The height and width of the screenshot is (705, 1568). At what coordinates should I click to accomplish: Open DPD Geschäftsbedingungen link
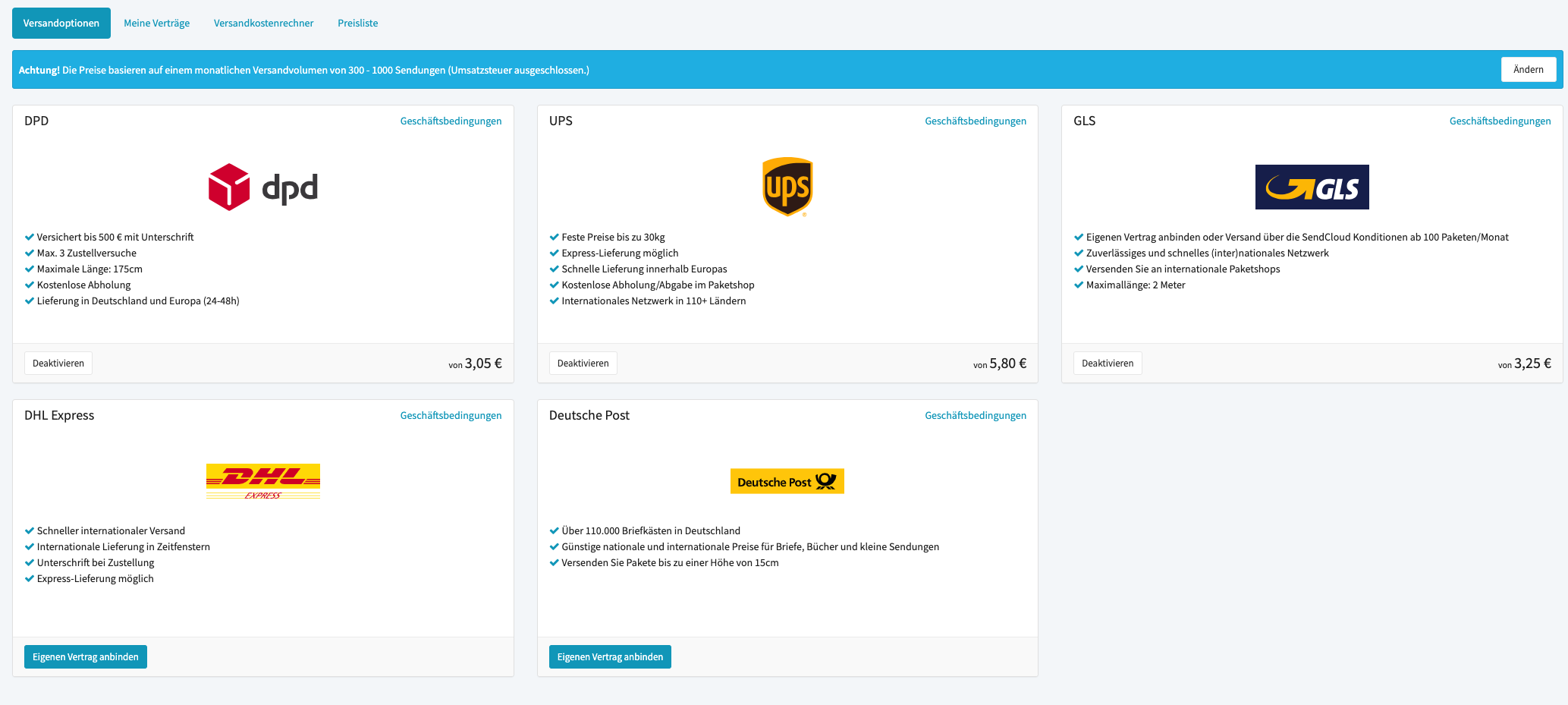pyautogui.click(x=451, y=121)
